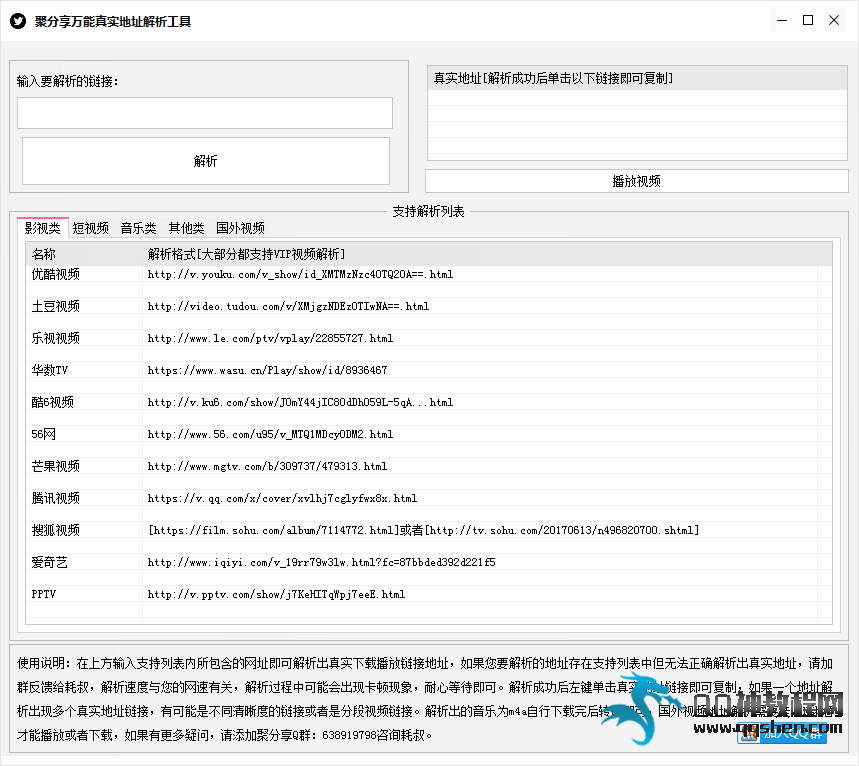Image resolution: width=859 pixels, height=766 pixels.
Task: Click the 解析 button
Action: (x=205, y=161)
